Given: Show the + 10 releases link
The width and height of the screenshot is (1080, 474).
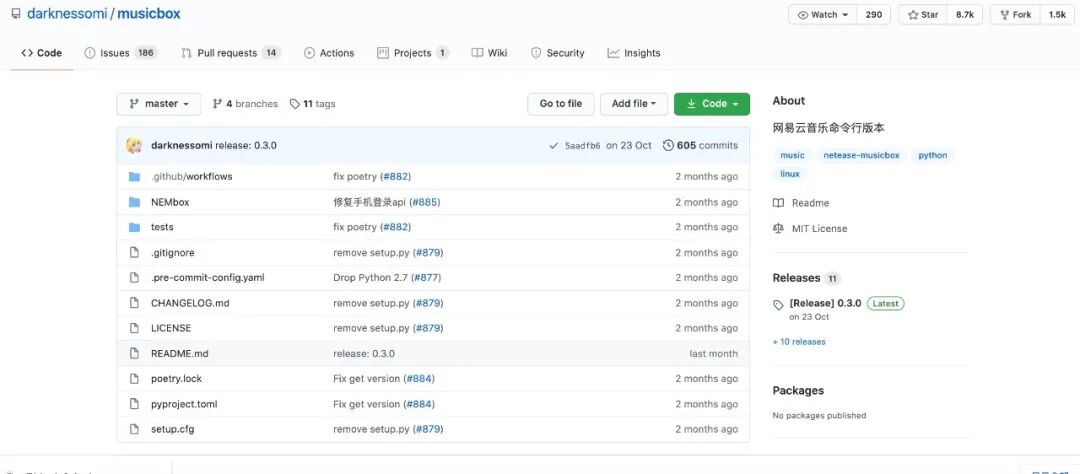Looking at the screenshot, I should coord(799,342).
